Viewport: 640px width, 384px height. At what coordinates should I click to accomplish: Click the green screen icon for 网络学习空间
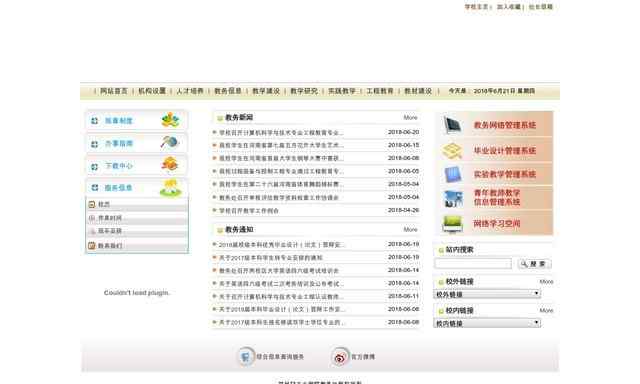pyautogui.click(x=453, y=224)
